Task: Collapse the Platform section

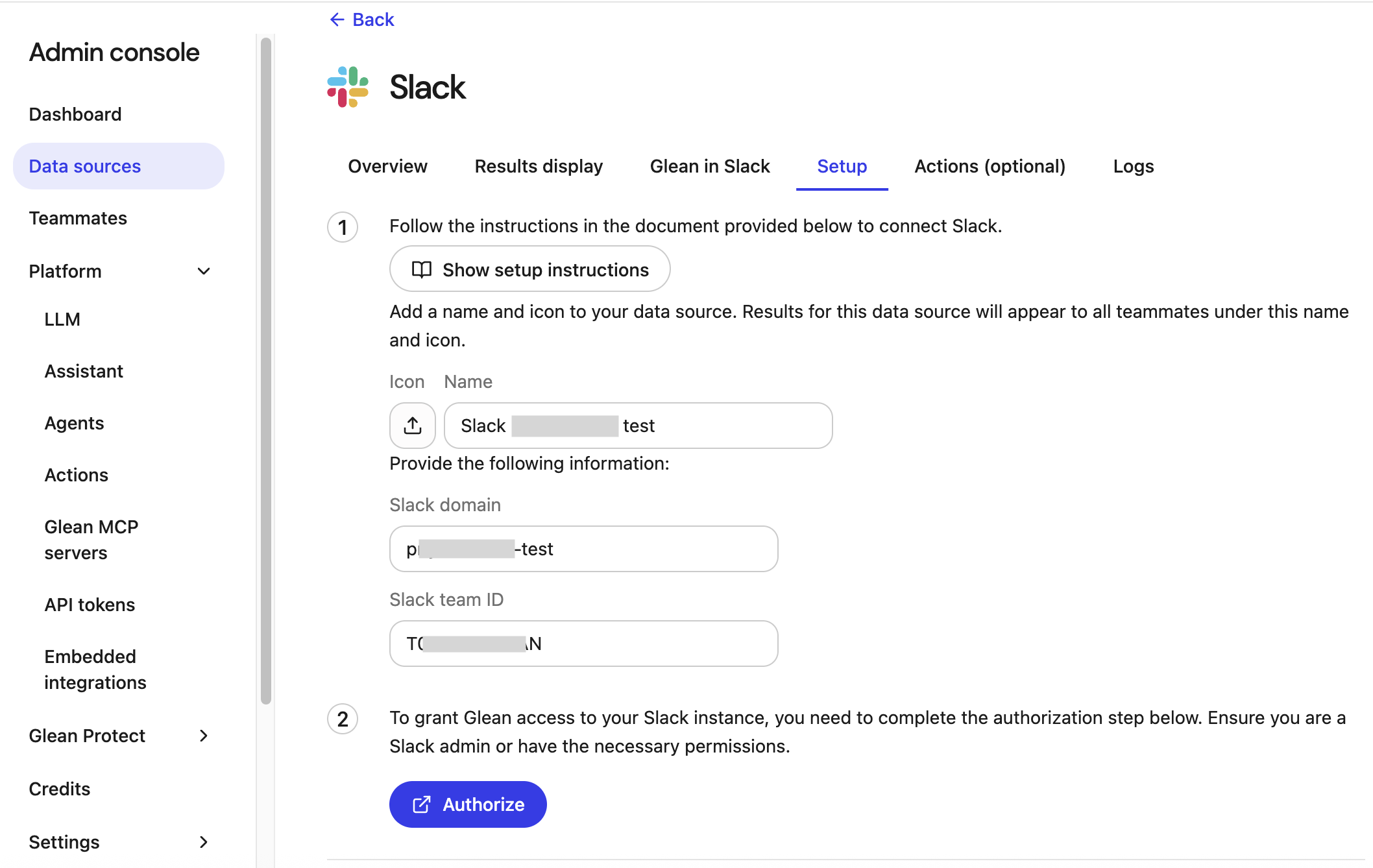Action: [203, 271]
